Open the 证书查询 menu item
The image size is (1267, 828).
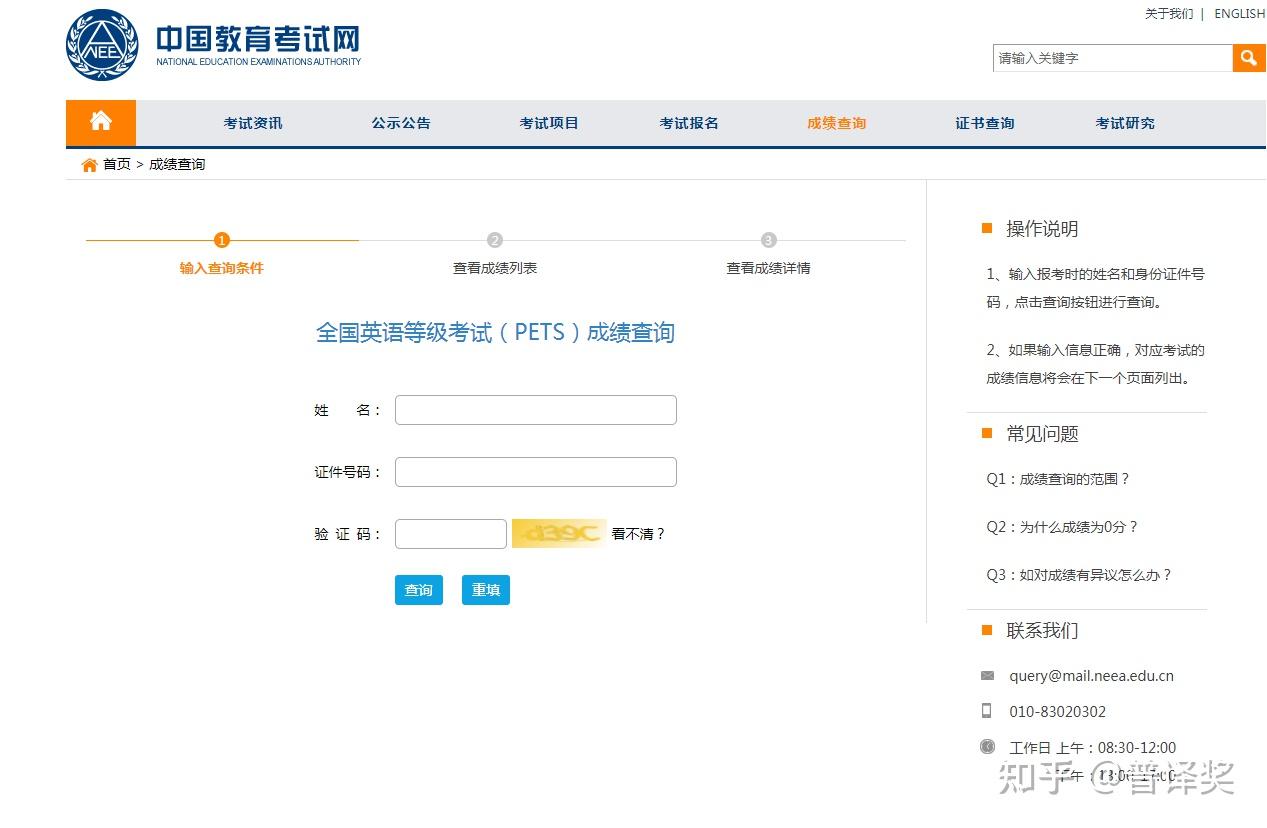click(x=985, y=123)
